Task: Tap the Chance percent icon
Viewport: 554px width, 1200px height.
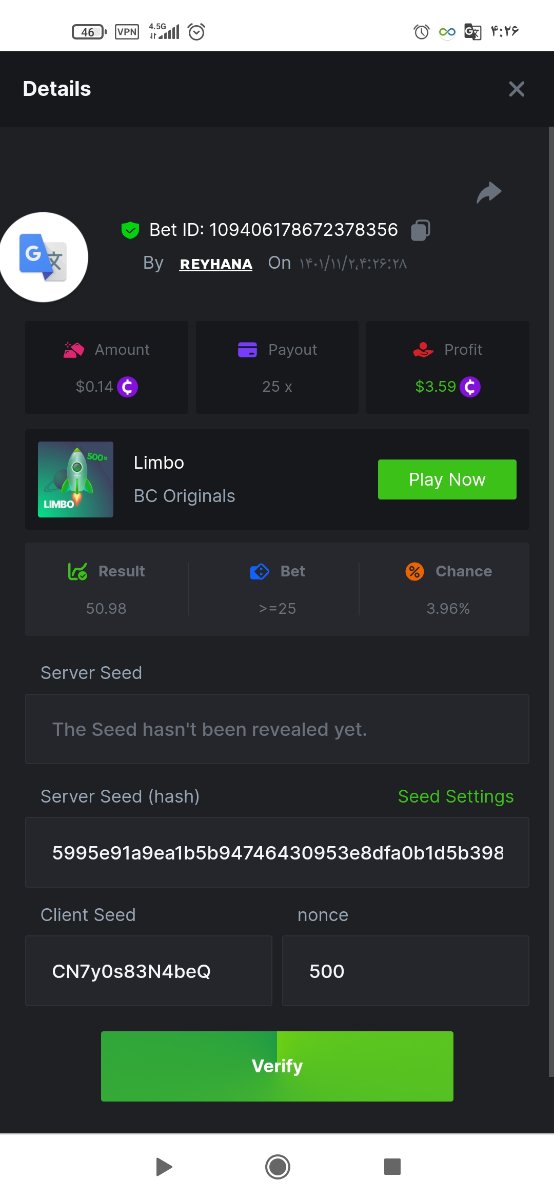Action: (x=415, y=571)
